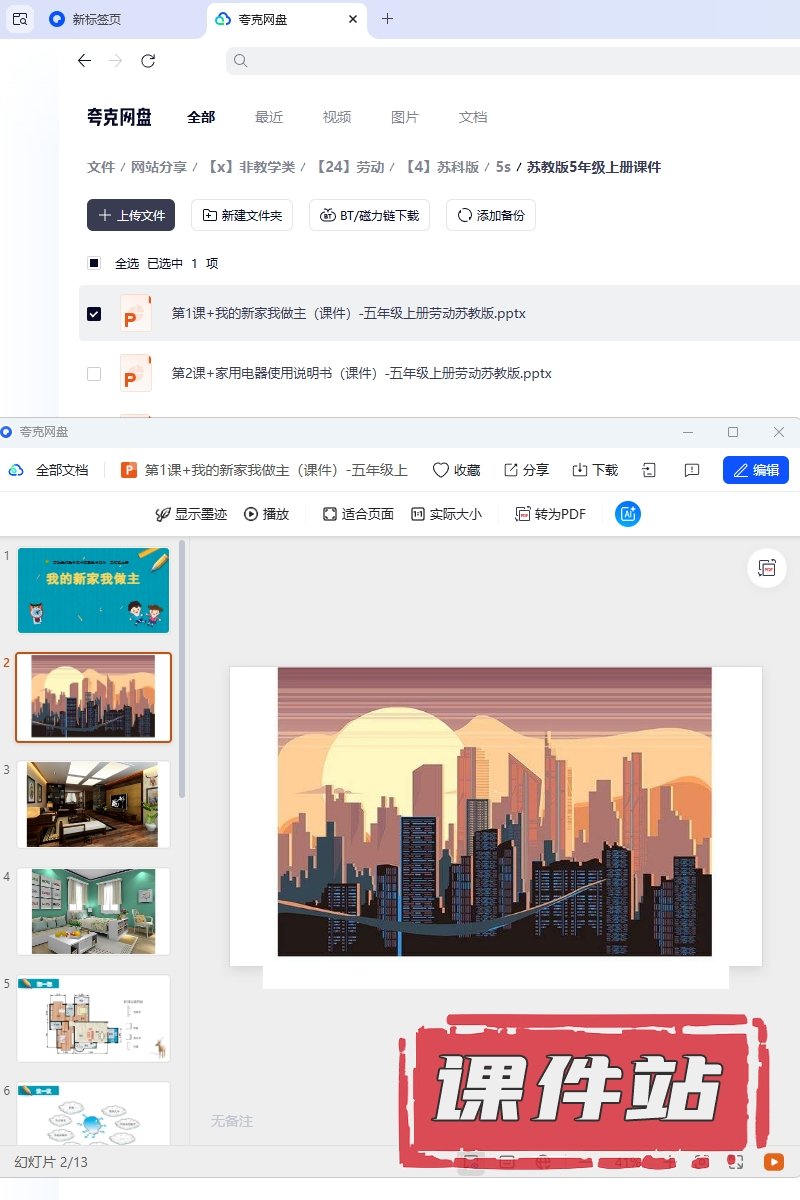The width and height of the screenshot is (800, 1200).
Task: Start slideshow with orange play icon
Action: [773, 1162]
